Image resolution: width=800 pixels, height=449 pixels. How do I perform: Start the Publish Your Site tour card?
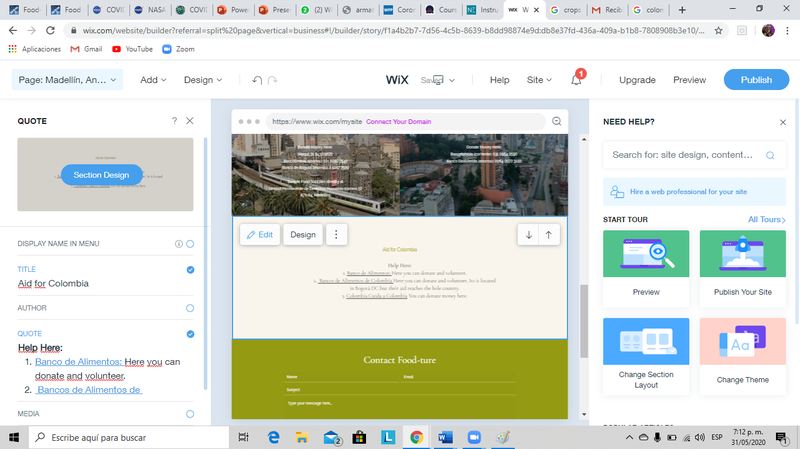pos(742,268)
